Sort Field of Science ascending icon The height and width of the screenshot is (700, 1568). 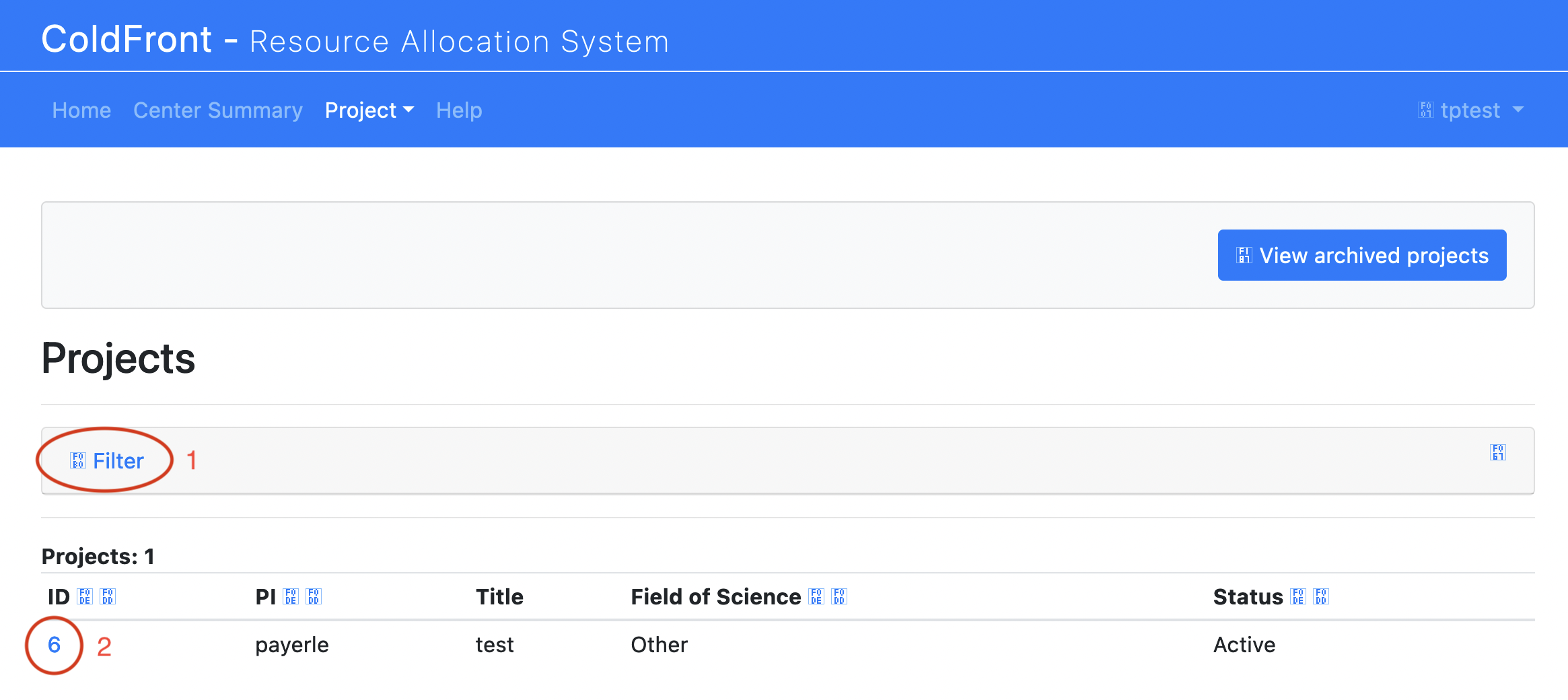tap(816, 596)
